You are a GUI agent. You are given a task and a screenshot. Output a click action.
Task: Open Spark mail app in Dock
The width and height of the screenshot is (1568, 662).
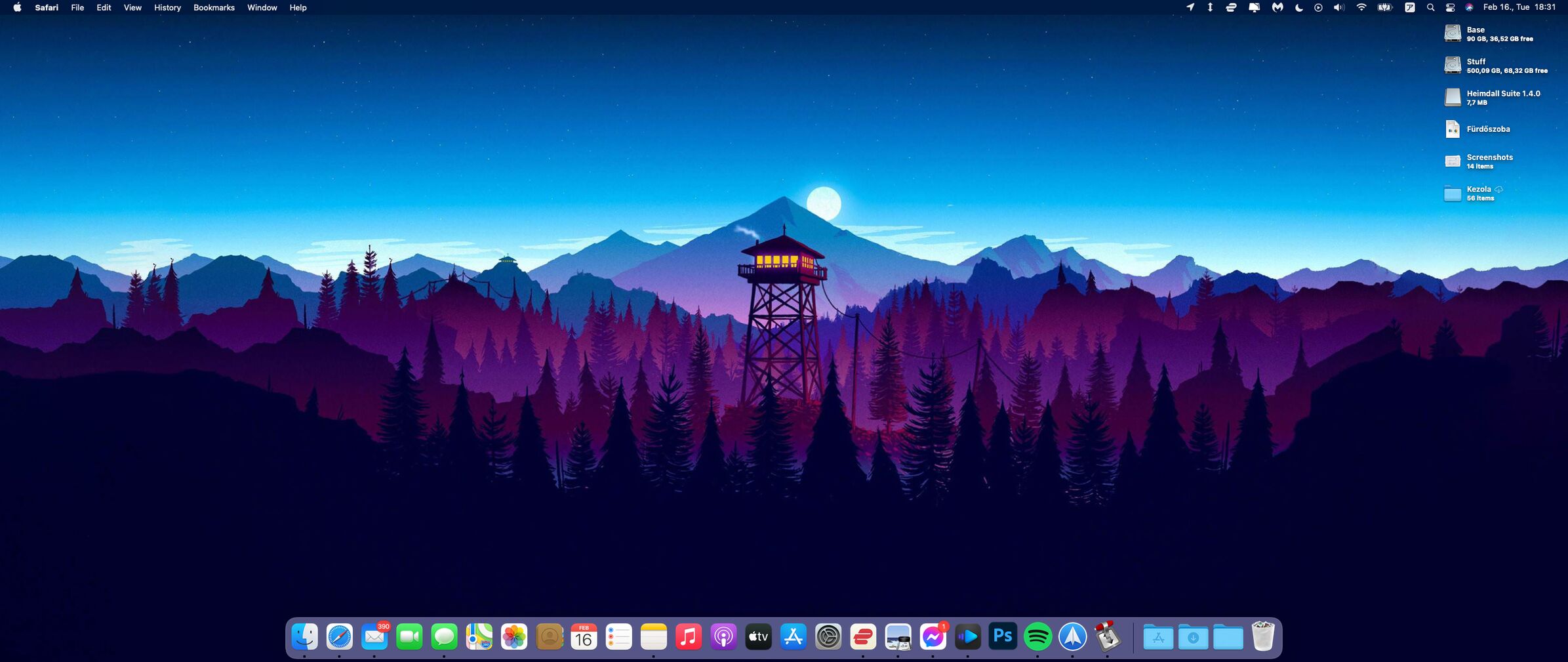[x=1072, y=636]
